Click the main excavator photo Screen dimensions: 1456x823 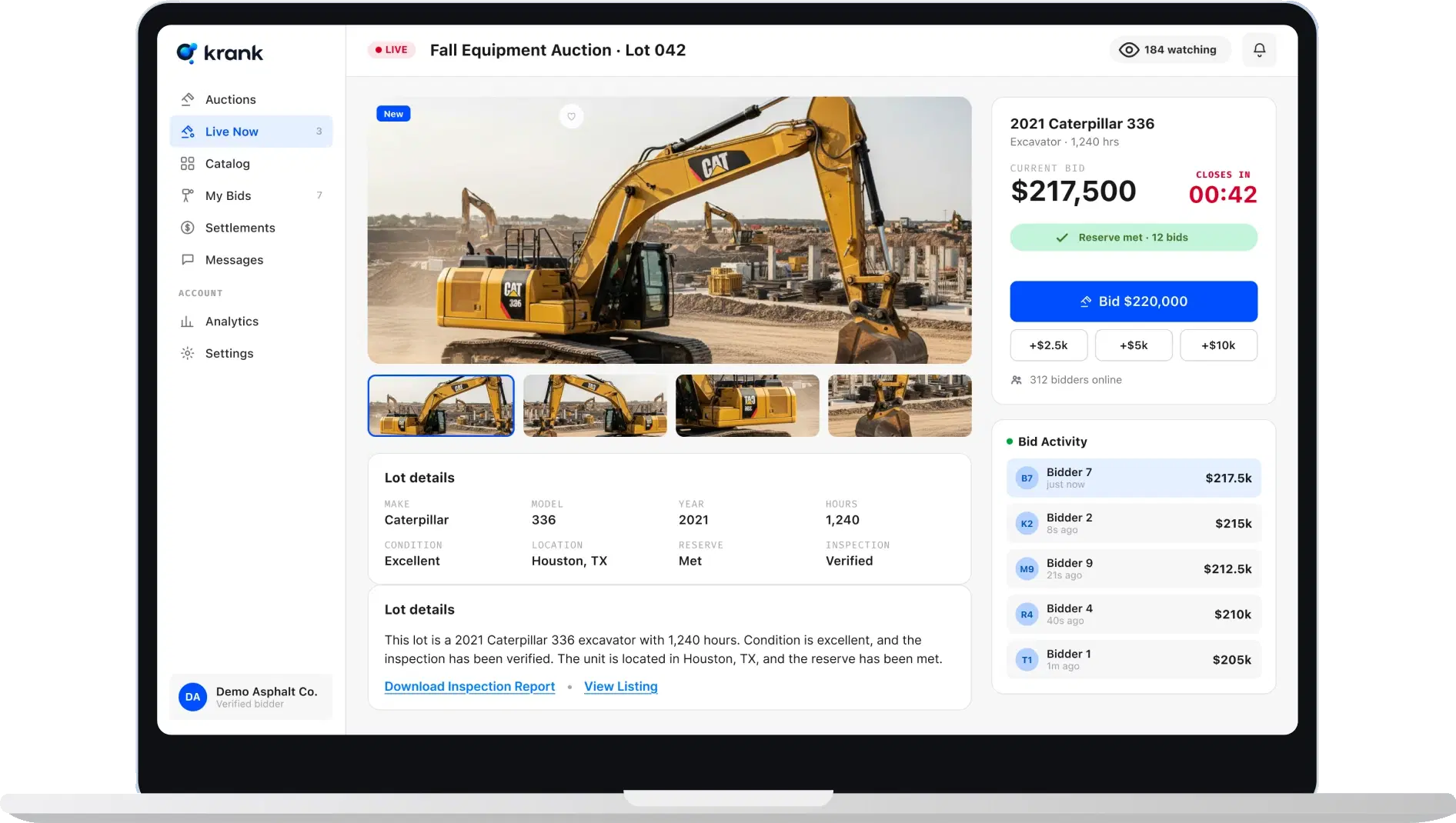click(x=670, y=230)
